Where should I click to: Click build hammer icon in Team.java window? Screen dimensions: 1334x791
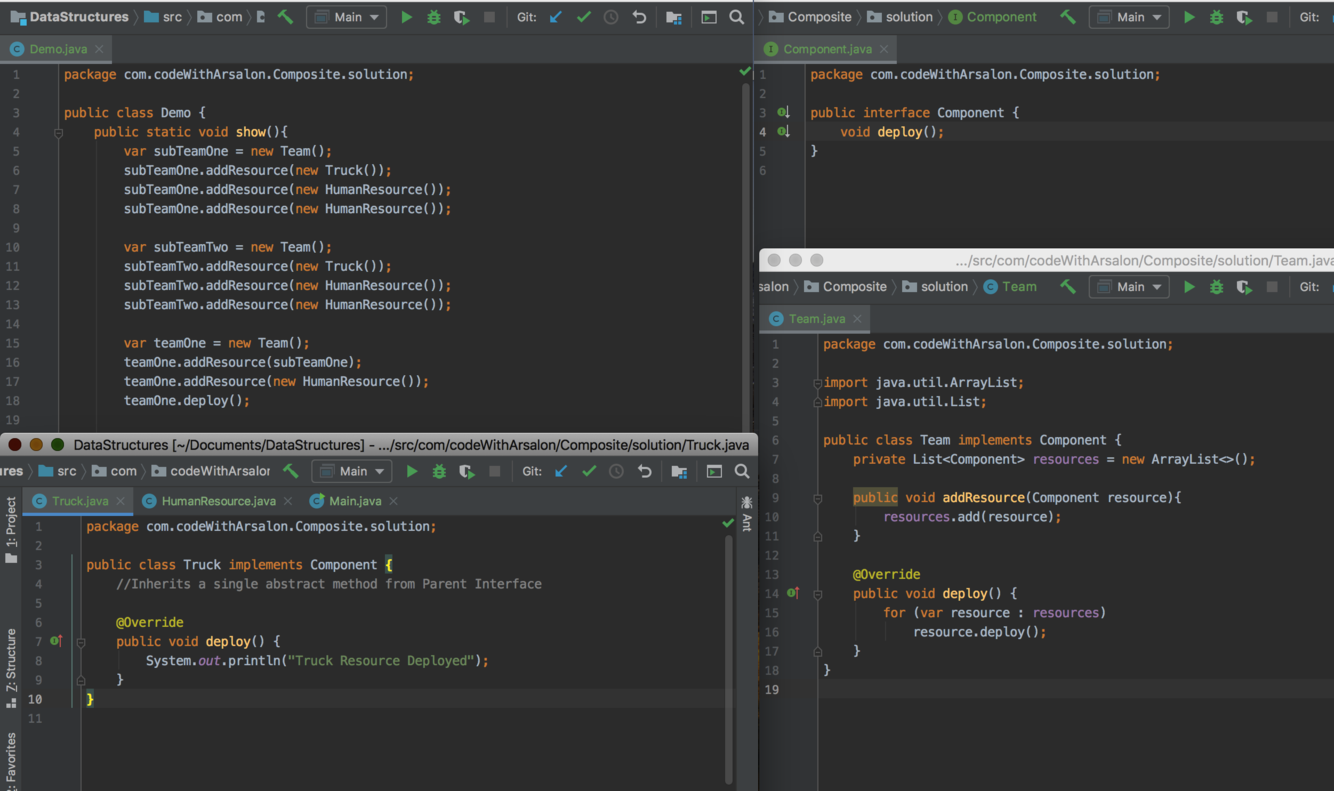pyautogui.click(x=1068, y=287)
